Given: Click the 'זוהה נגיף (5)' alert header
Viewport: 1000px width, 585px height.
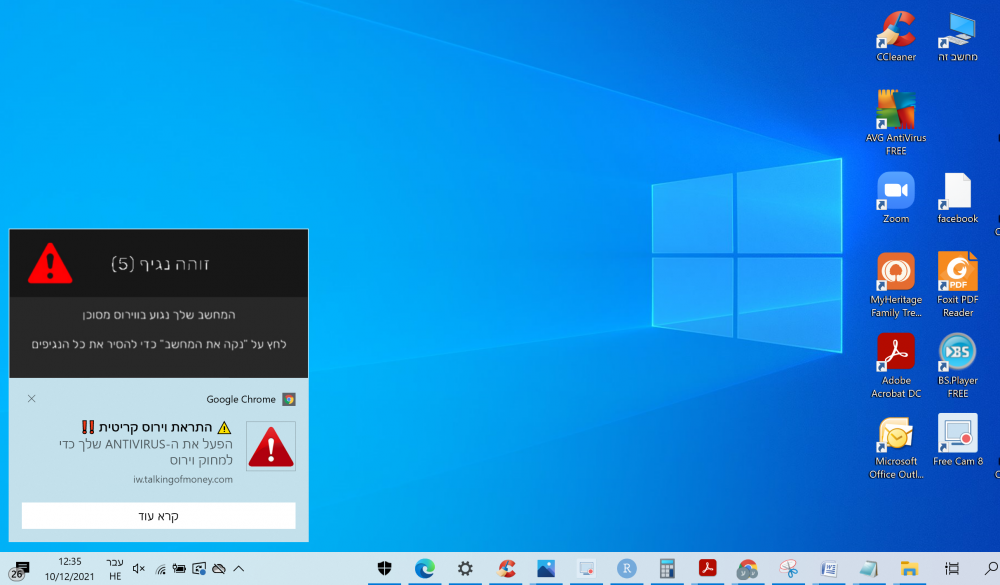Looking at the screenshot, I should click(x=160, y=264).
